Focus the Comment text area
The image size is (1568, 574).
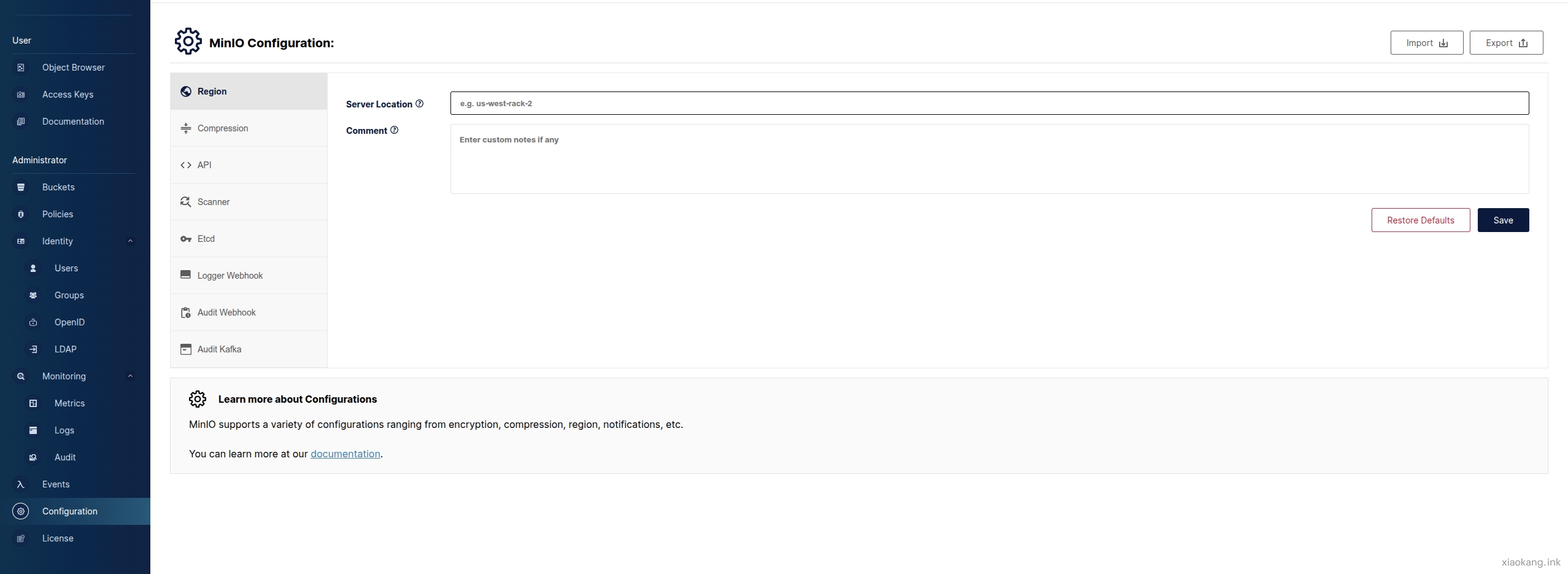point(989,159)
